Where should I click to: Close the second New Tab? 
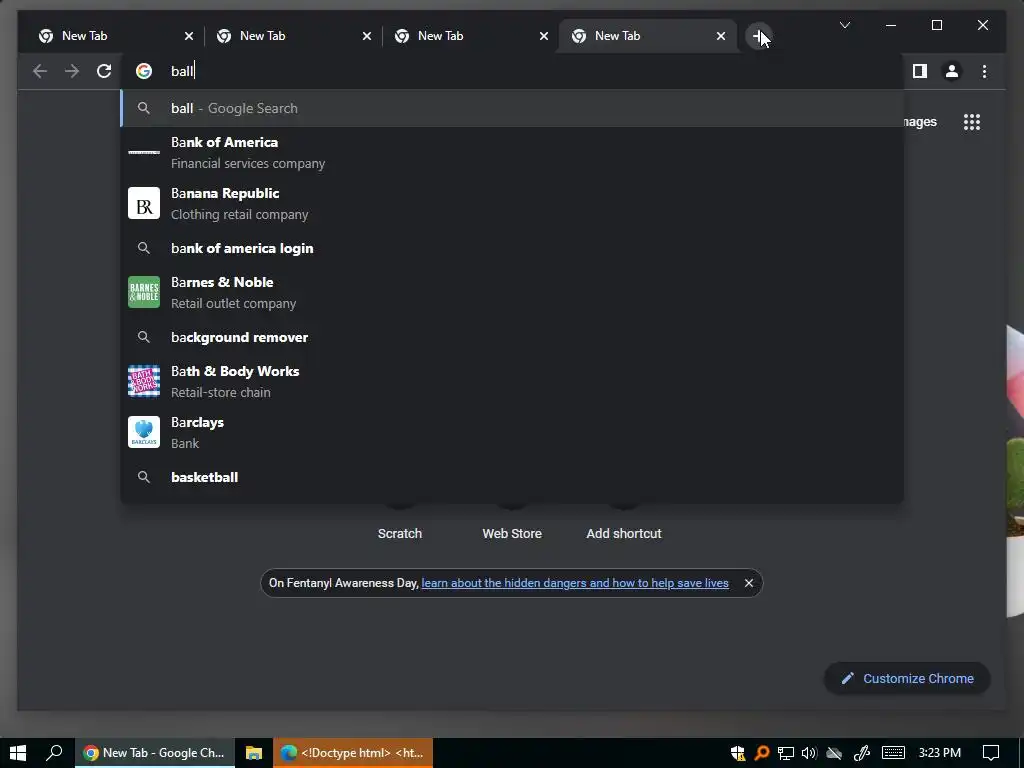[366, 36]
